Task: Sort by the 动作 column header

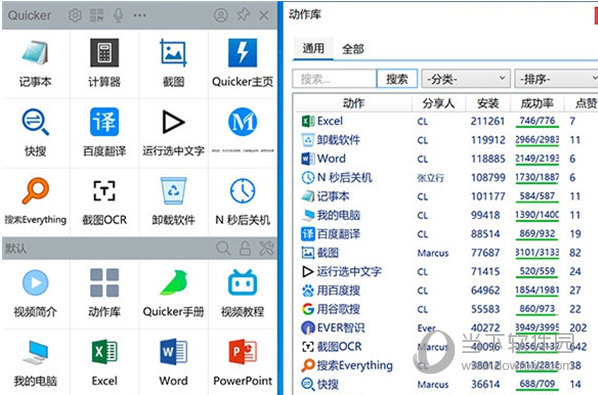Action: click(x=354, y=103)
